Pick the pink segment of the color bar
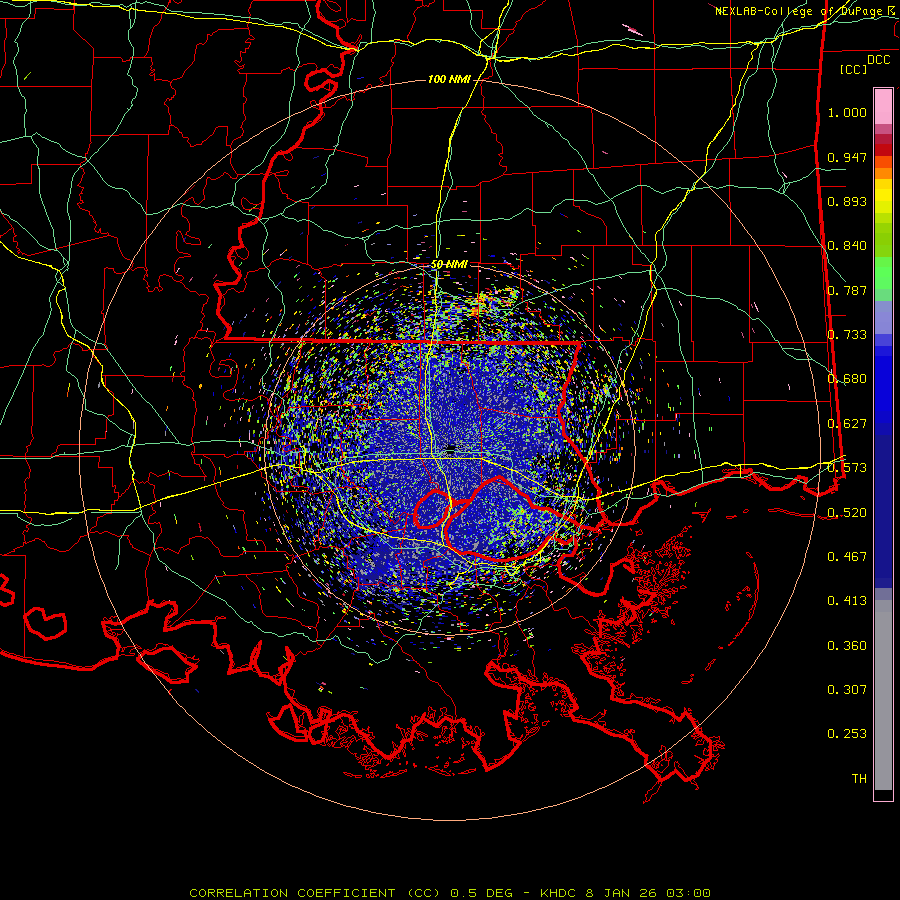Viewport: 900px width, 900px height. (x=883, y=107)
